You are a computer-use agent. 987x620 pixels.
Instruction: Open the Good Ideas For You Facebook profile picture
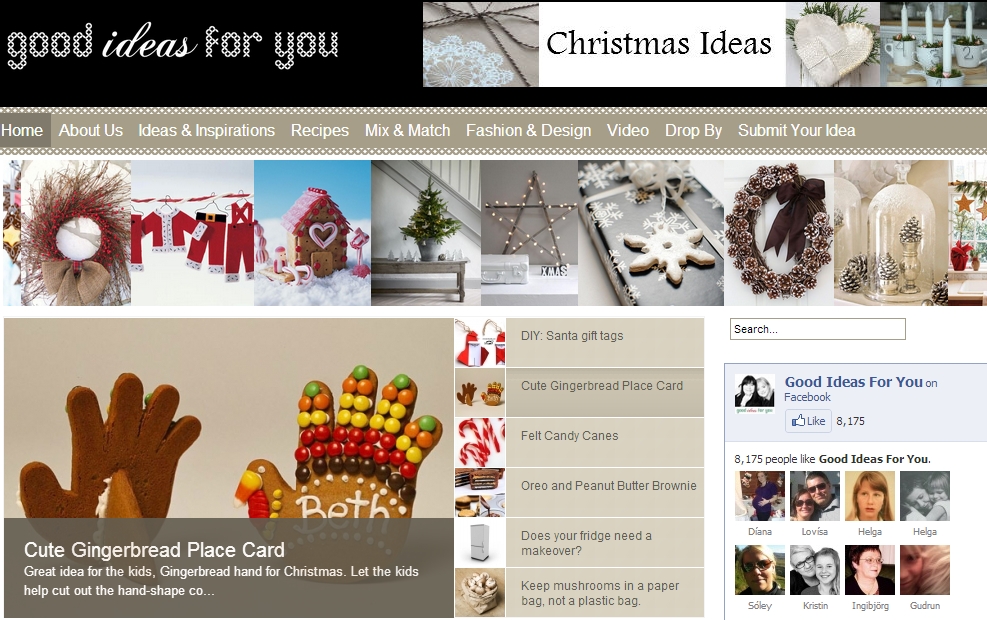coord(754,393)
